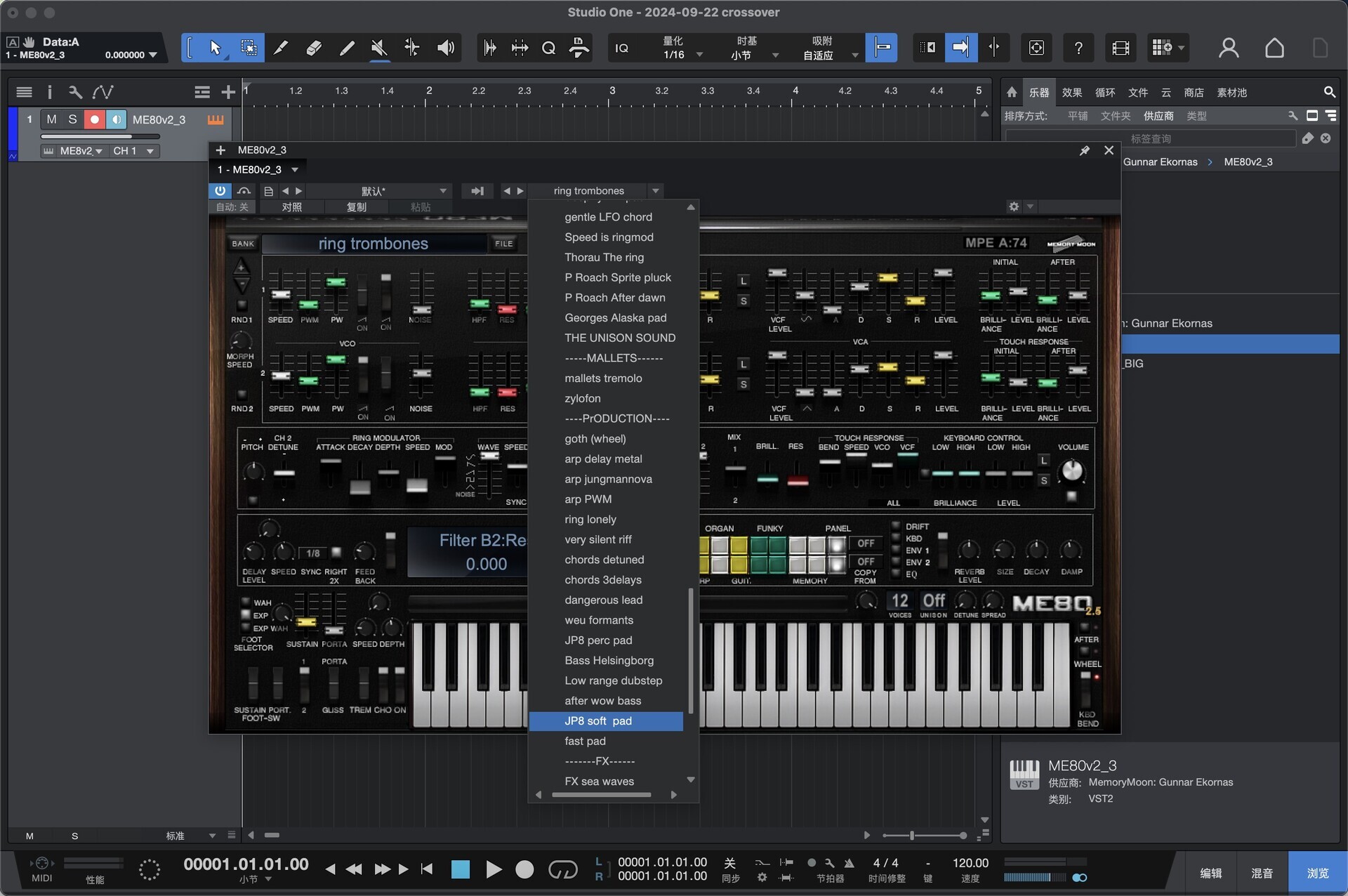This screenshot has width=1348, height=896.
Task: Click the track volume slider
Action: coord(100,136)
